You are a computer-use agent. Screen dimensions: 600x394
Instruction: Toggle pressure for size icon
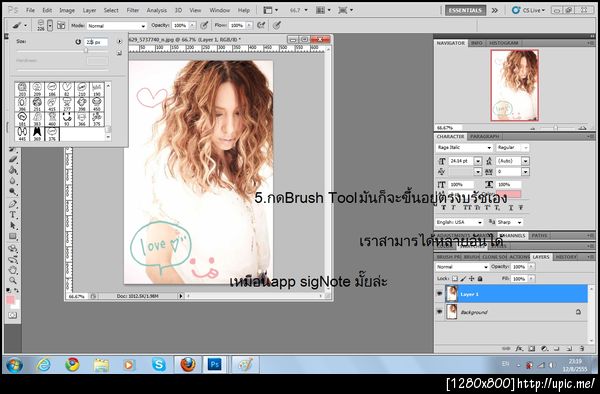(x=277, y=26)
